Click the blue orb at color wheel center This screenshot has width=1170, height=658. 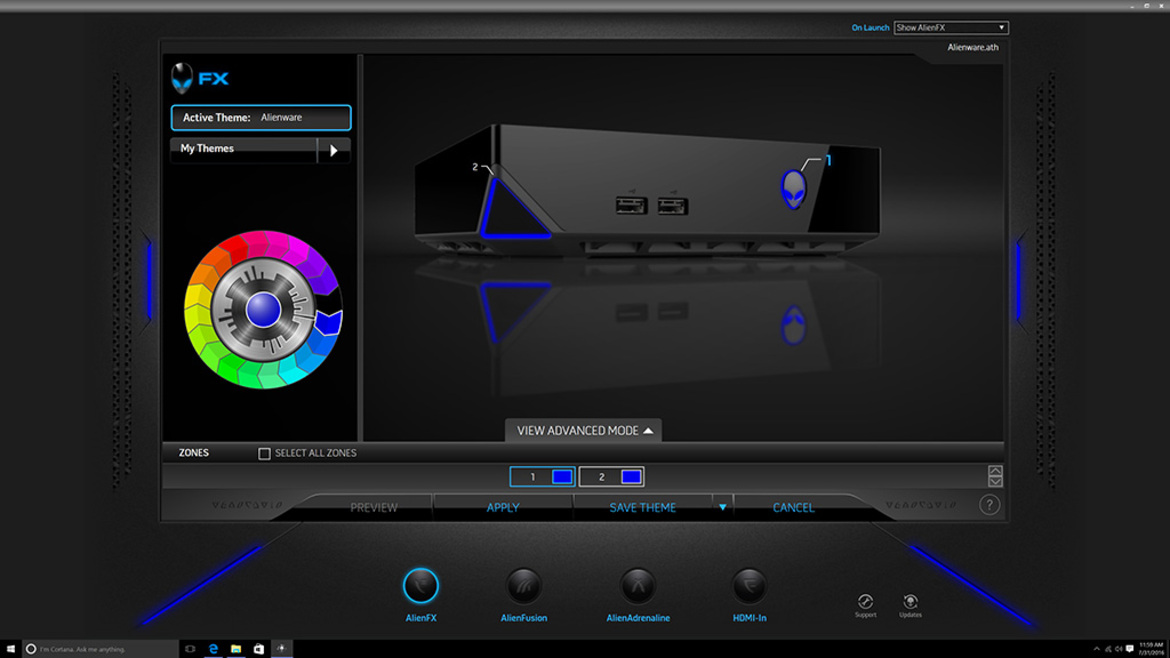[263, 310]
